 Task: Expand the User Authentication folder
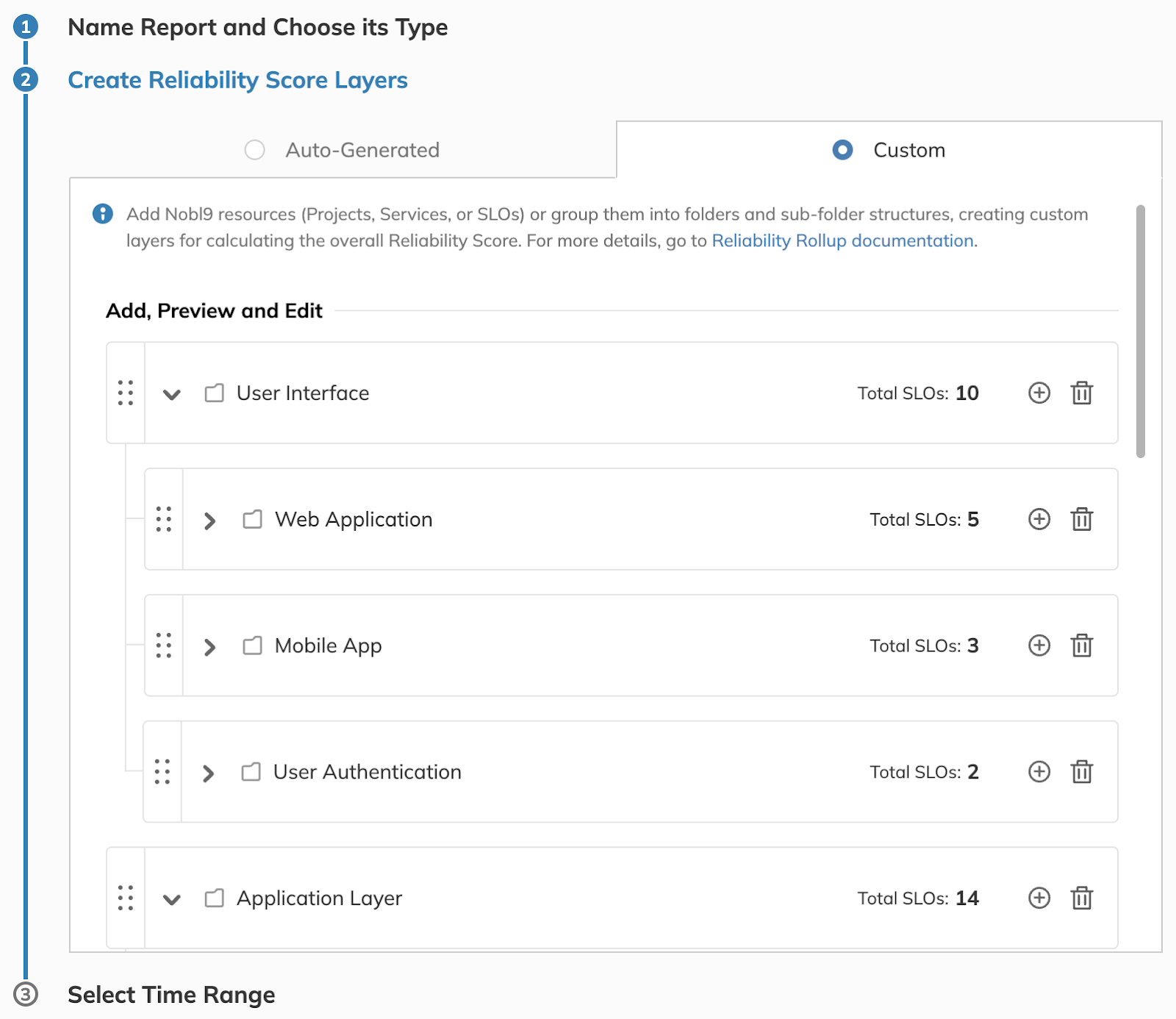[x=208, y=773]
